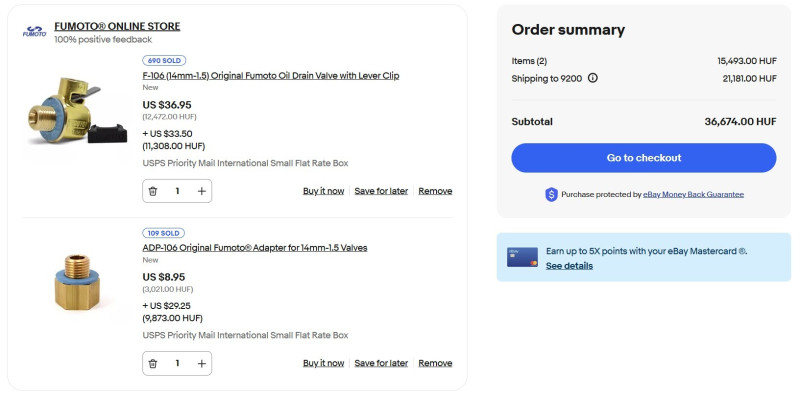Screen dimensions: 800x396
Task: Open ADP-106 Original Fumoto Adapter listing
Action: click(x=255, y=248)
